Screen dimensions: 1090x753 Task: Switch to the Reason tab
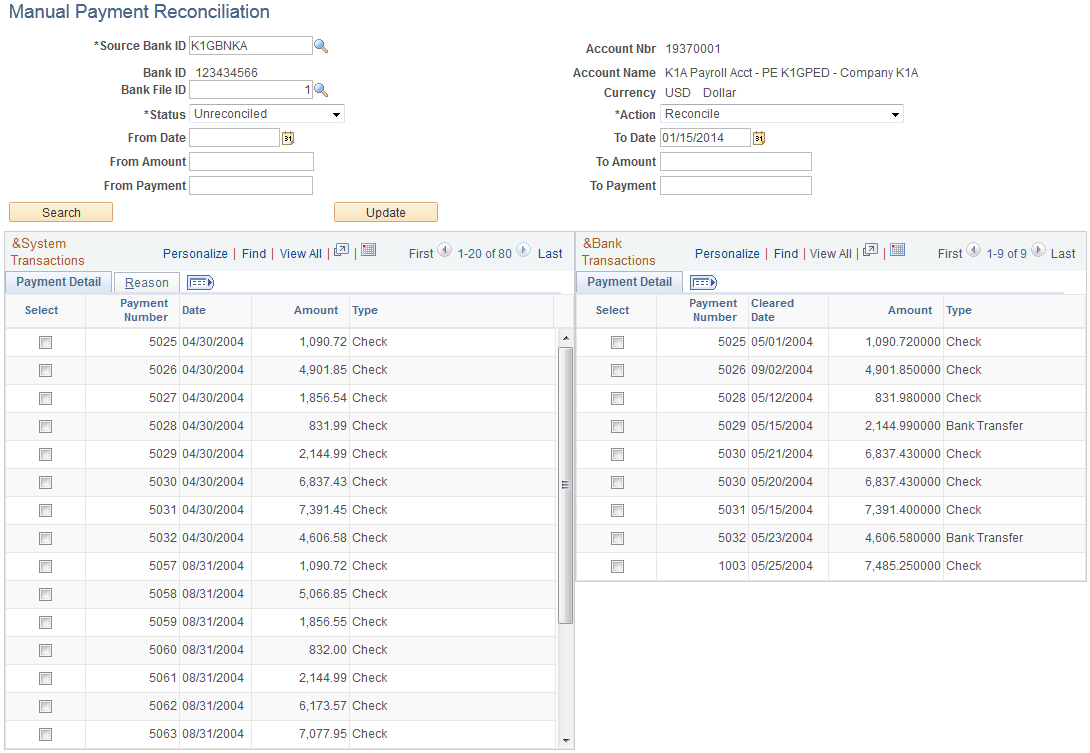[x=146, y=282]
